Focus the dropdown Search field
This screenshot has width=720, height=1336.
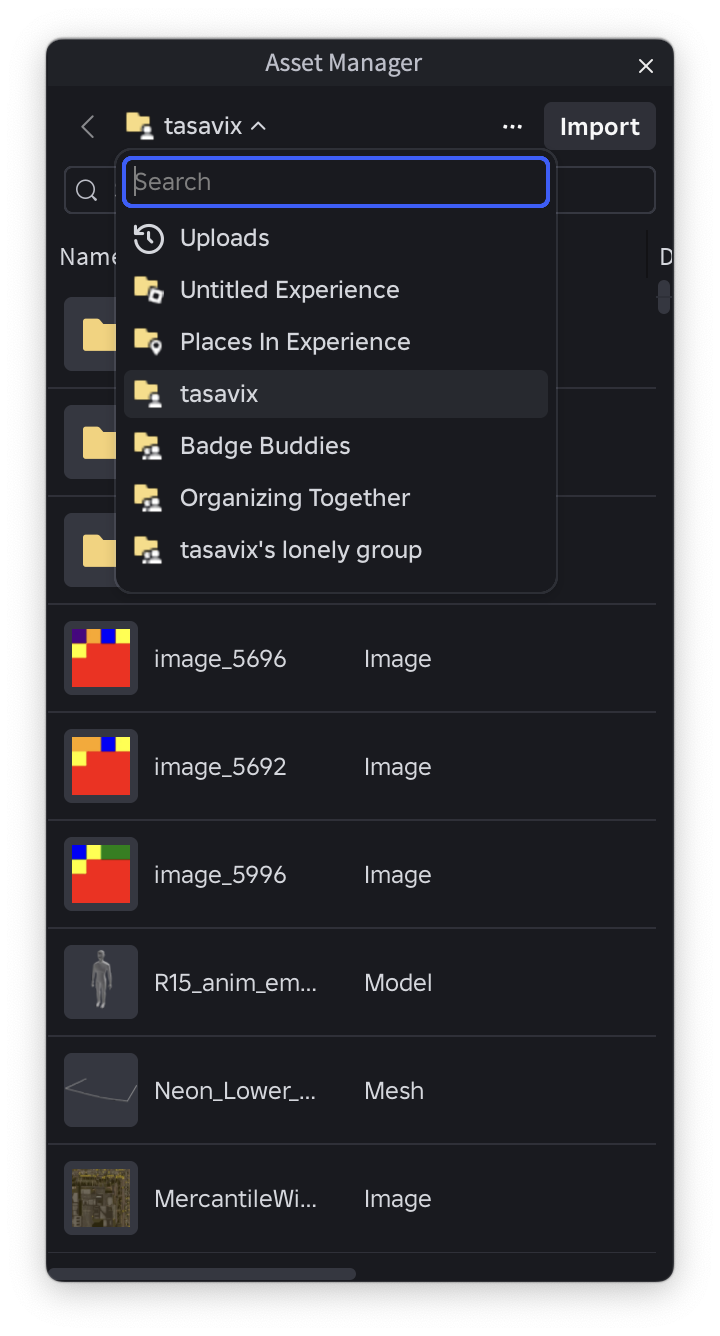click(x=336, y=182)
